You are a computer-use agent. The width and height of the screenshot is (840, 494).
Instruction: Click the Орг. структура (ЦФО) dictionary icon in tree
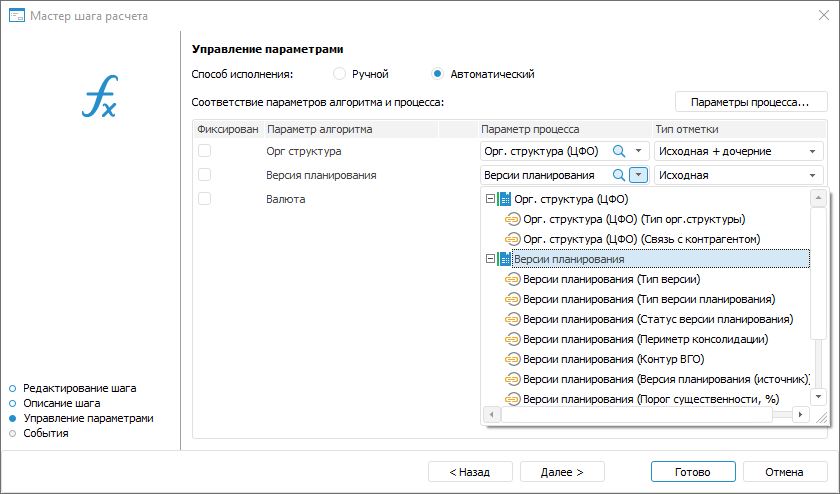tap(504, 199)
